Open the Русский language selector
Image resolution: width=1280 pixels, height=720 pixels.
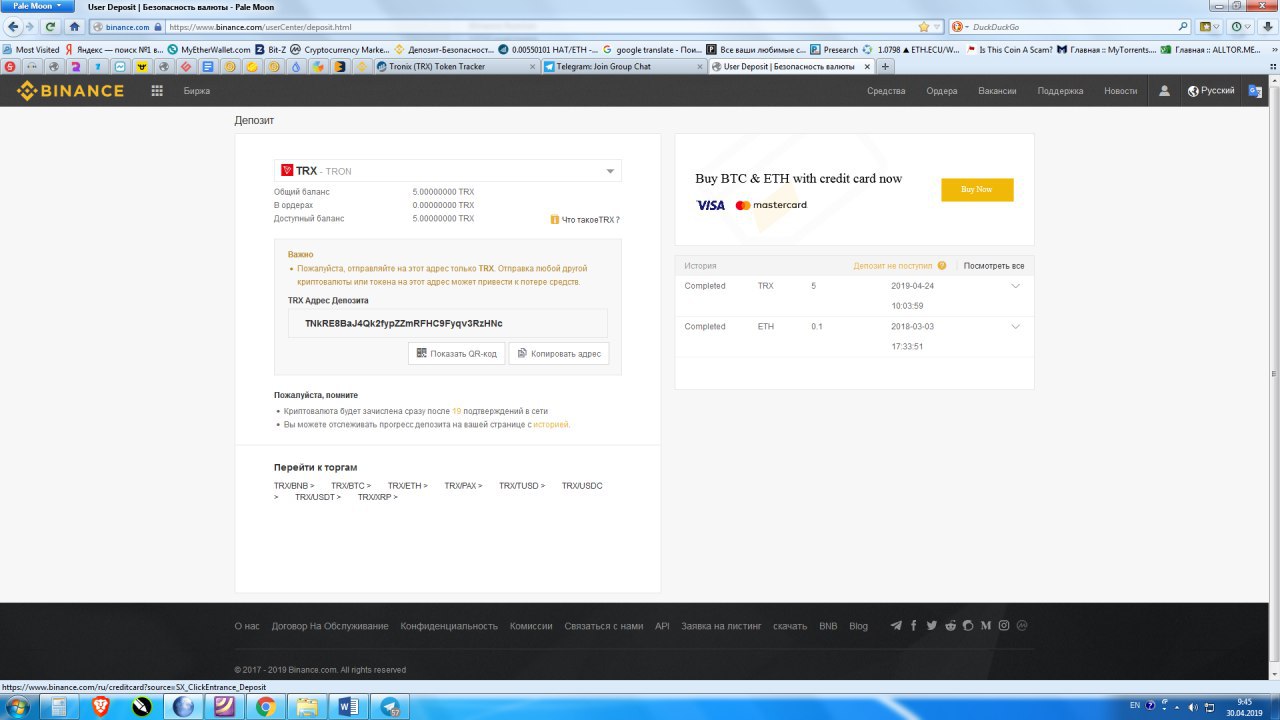coord(1211,91)
